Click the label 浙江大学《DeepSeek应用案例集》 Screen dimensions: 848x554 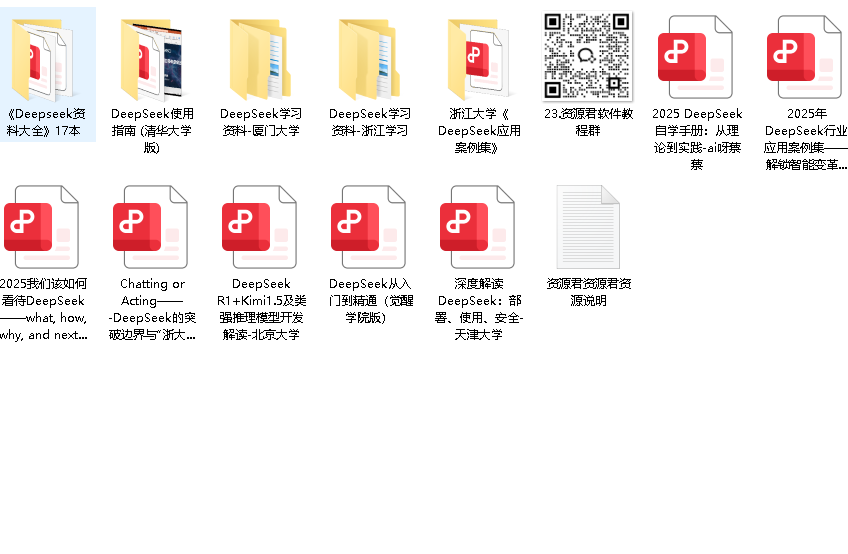click(x=479, y=130)
